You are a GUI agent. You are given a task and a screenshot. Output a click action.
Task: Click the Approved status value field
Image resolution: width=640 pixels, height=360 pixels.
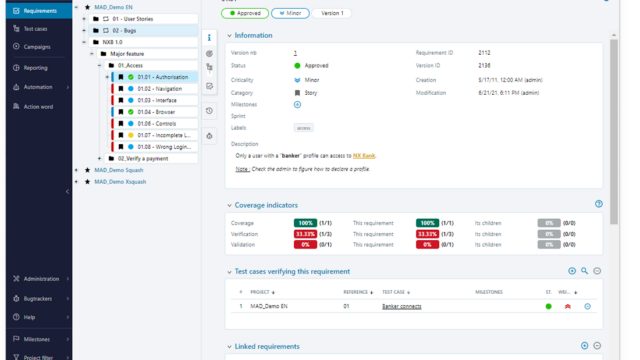click(x=311, y=66)
